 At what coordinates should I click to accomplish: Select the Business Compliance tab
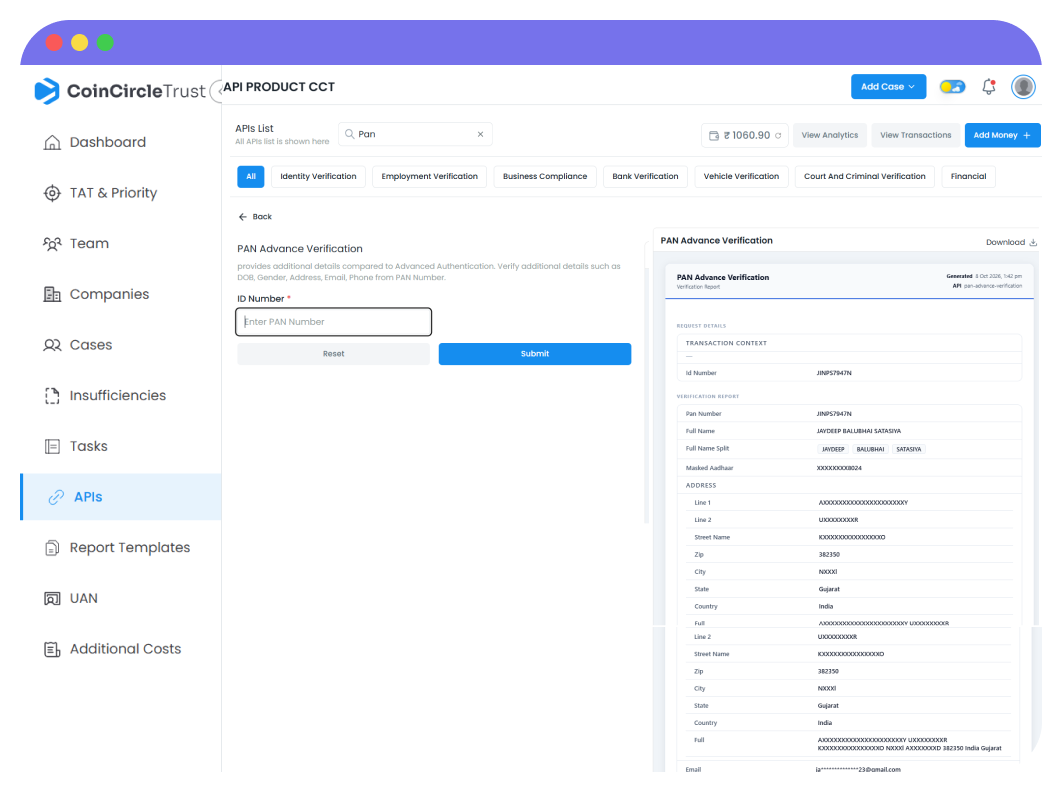(545, 177)
